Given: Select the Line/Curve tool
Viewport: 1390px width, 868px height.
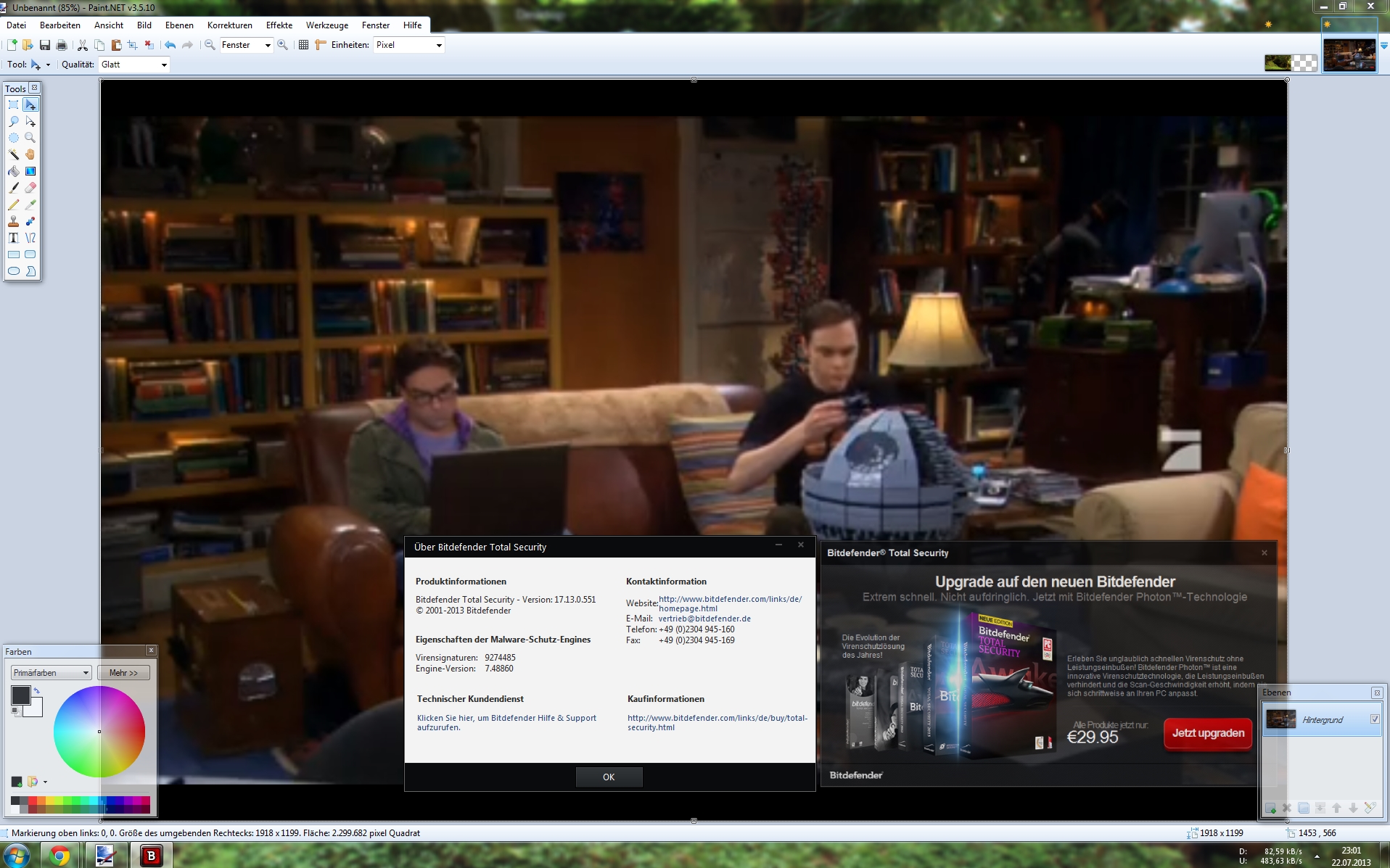Looking at the screenshot, I should [x=30, y=238].
